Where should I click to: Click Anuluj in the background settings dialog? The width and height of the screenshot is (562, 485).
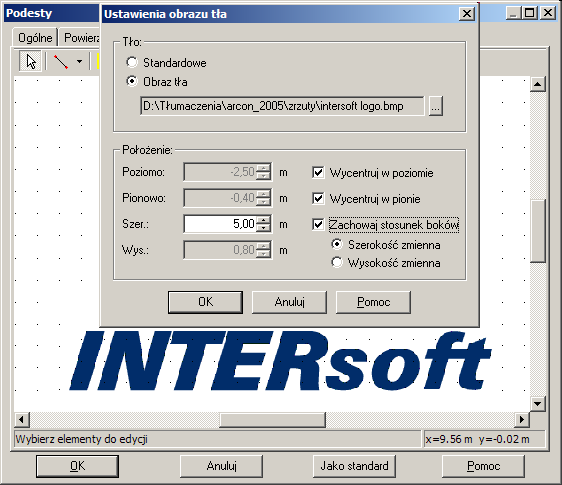pyautogui.click(x=290, y=302)
